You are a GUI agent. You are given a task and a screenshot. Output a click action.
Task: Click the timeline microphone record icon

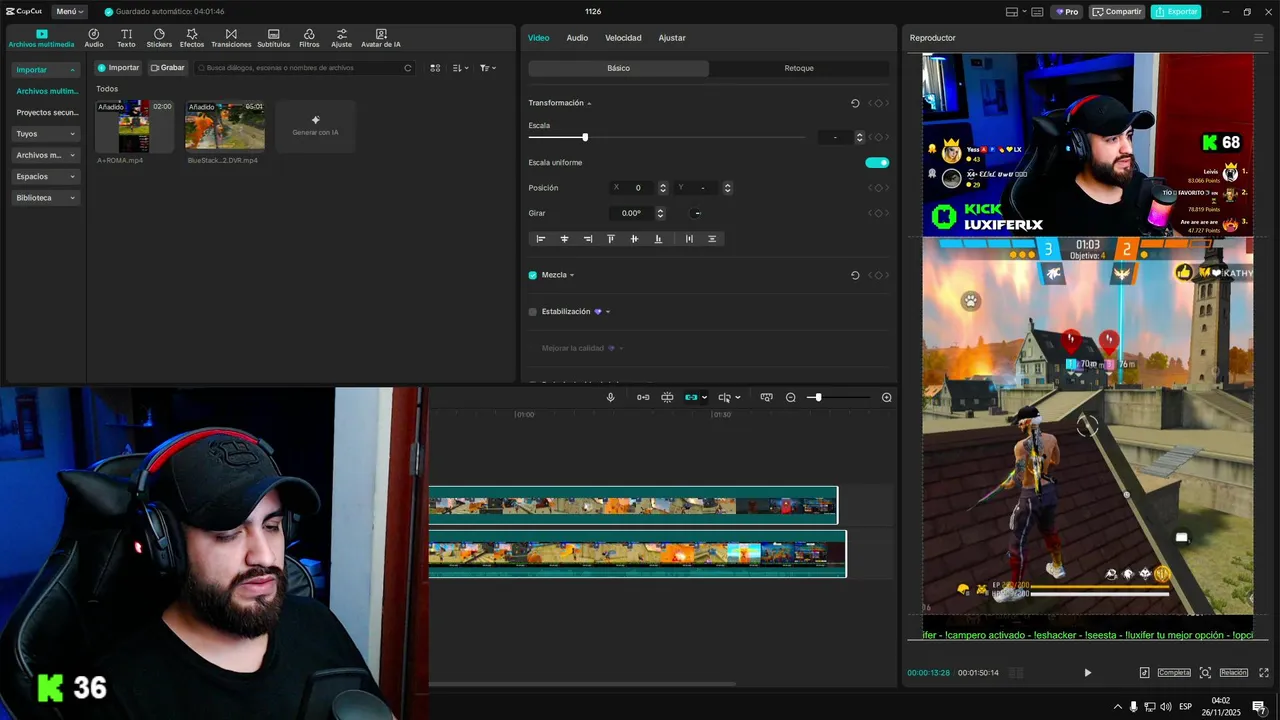coord(610,397)
